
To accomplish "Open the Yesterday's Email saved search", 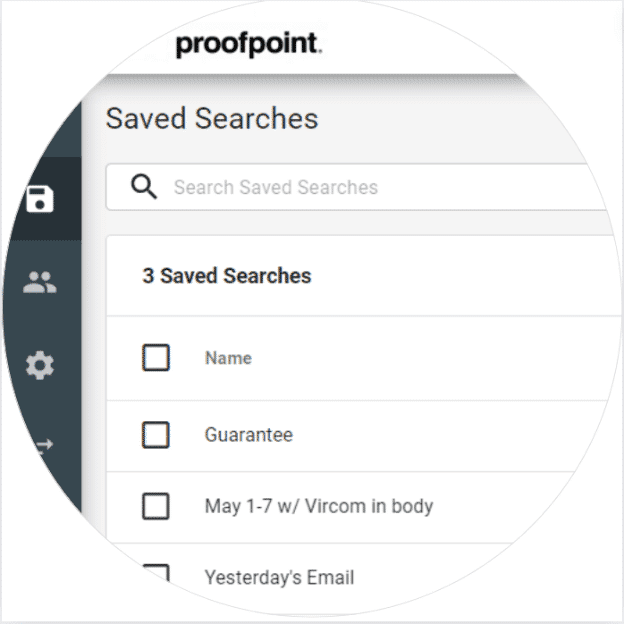I will click(x=279, y=577).
